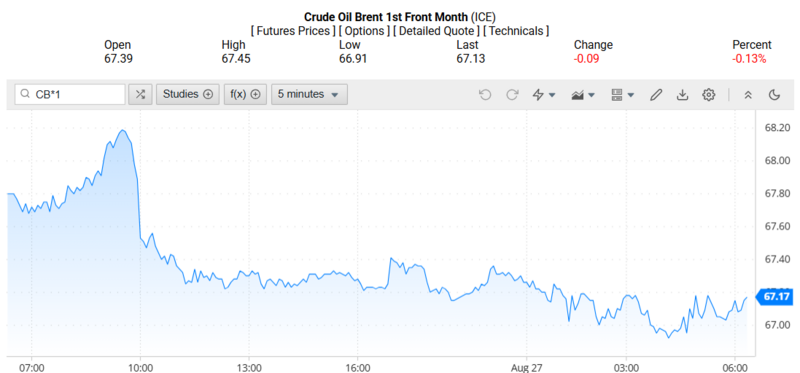Click the f(x) expressions button
800x373 pixels.
[245, 94]
